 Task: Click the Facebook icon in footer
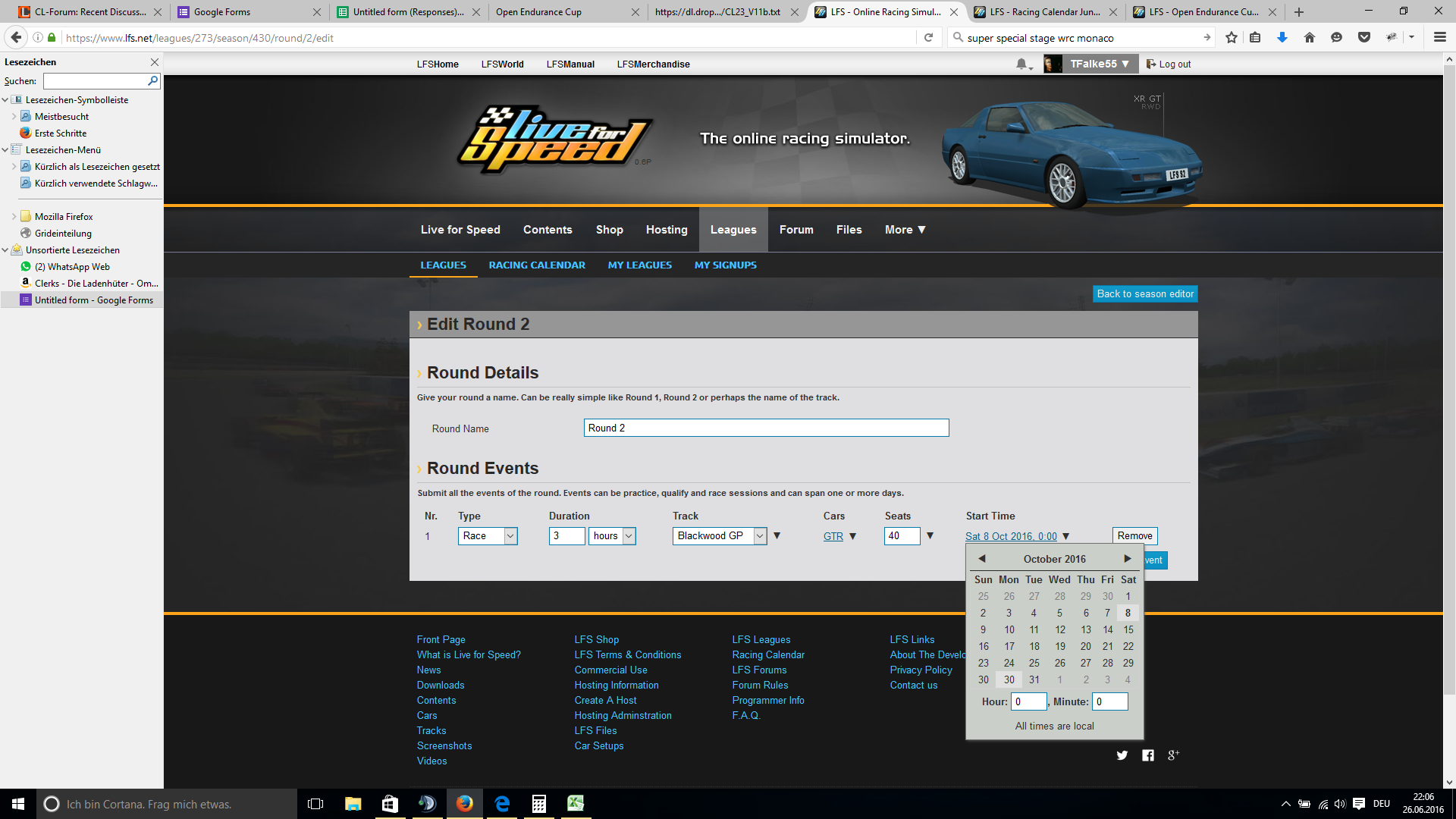point(1148,755)
